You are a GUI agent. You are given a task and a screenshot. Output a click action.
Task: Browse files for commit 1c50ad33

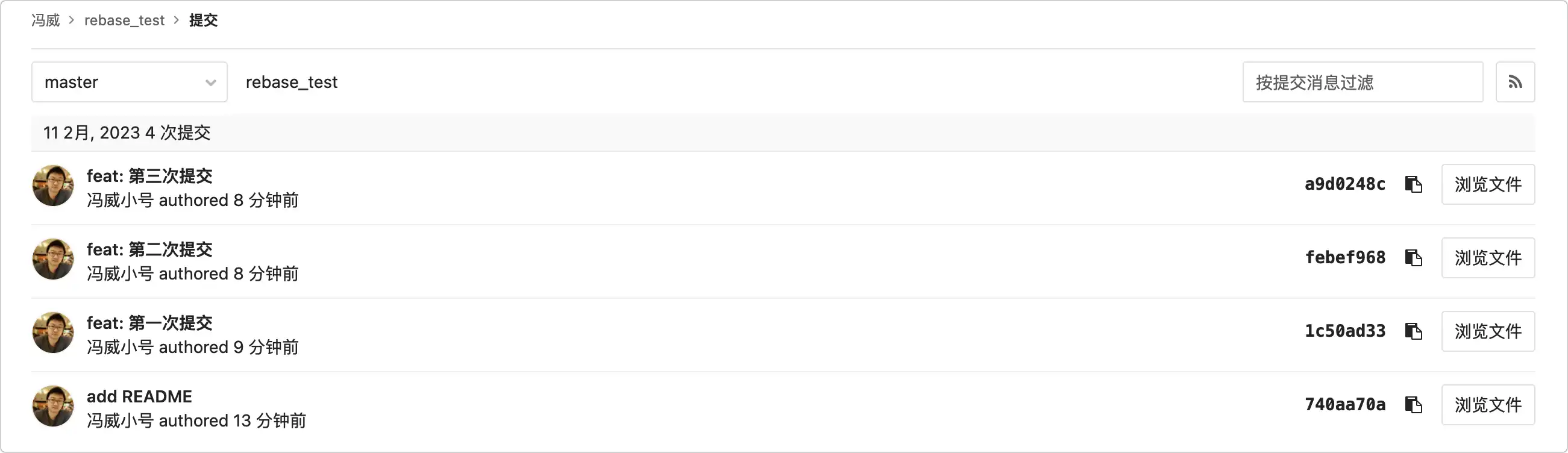1487,331
